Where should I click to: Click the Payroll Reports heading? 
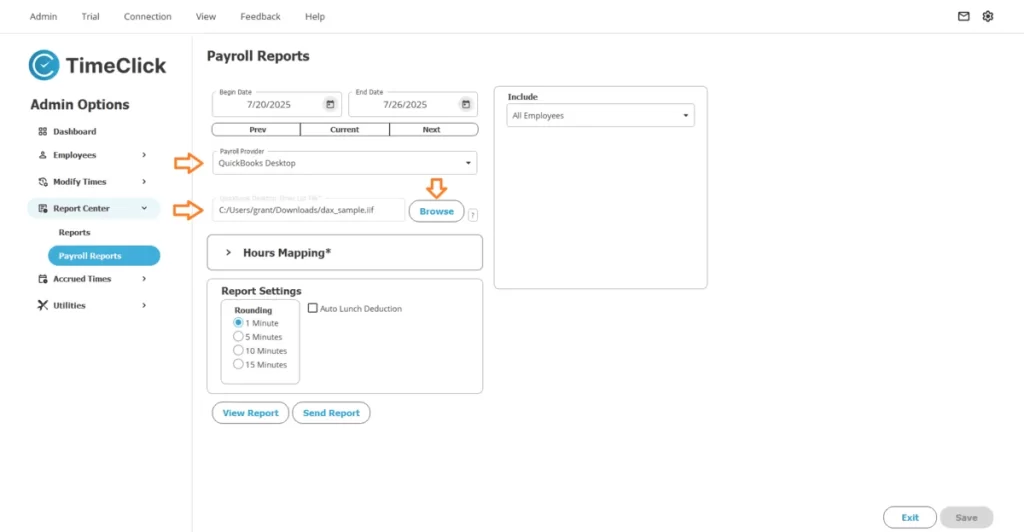(258, 56)
